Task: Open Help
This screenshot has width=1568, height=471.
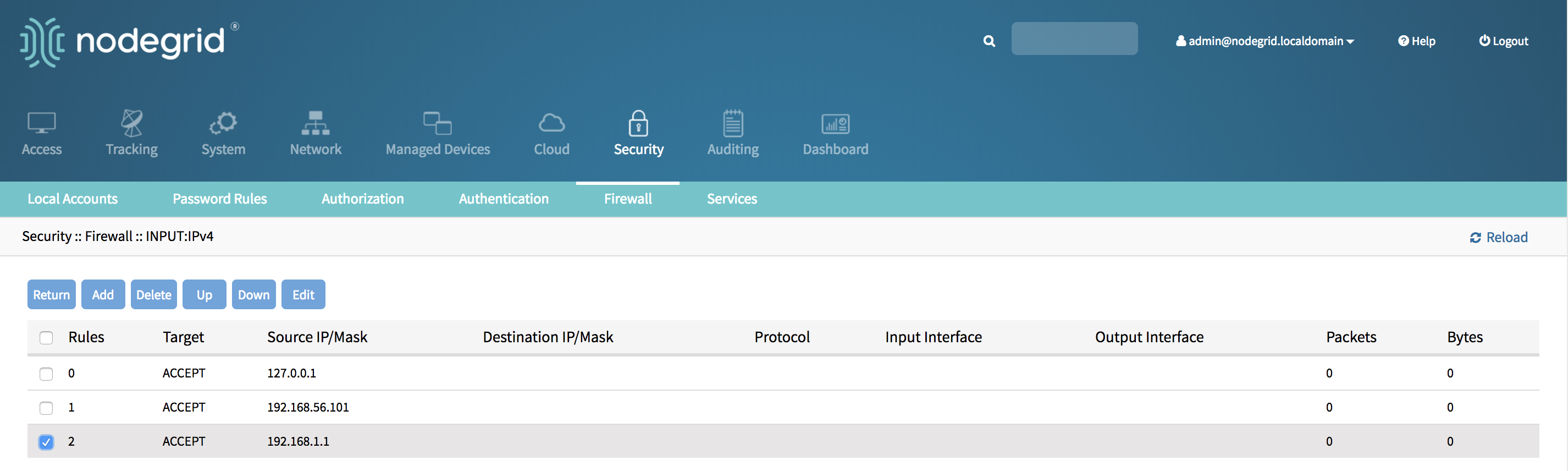Action: point(1416,41)
